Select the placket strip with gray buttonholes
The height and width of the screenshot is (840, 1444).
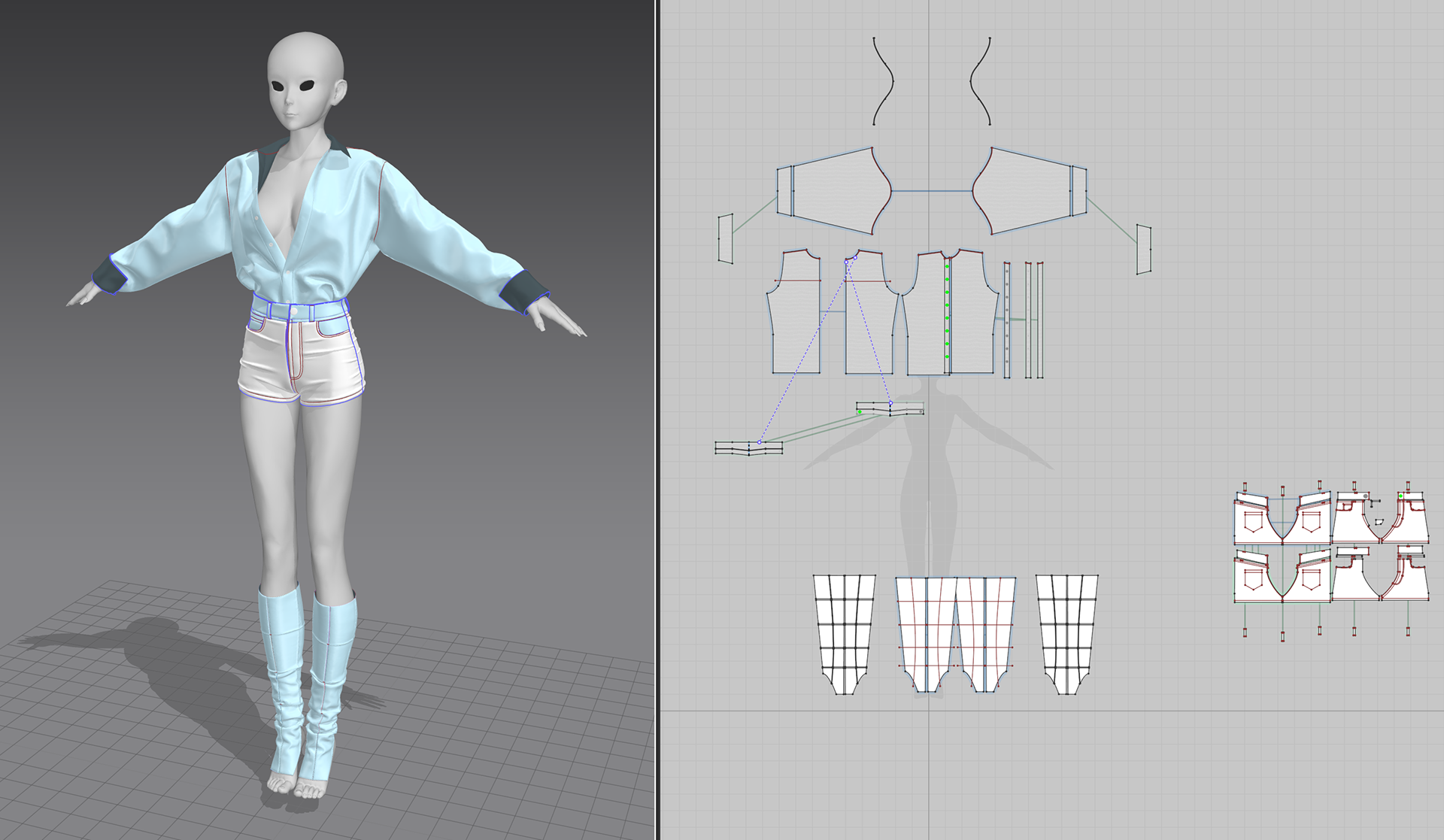(x=1007, y=320)
